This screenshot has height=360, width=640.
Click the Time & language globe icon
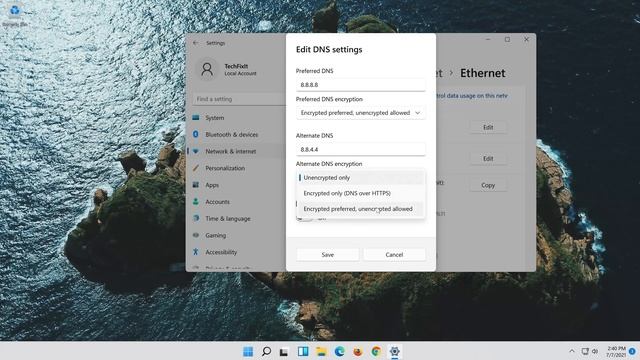[196, 218]
